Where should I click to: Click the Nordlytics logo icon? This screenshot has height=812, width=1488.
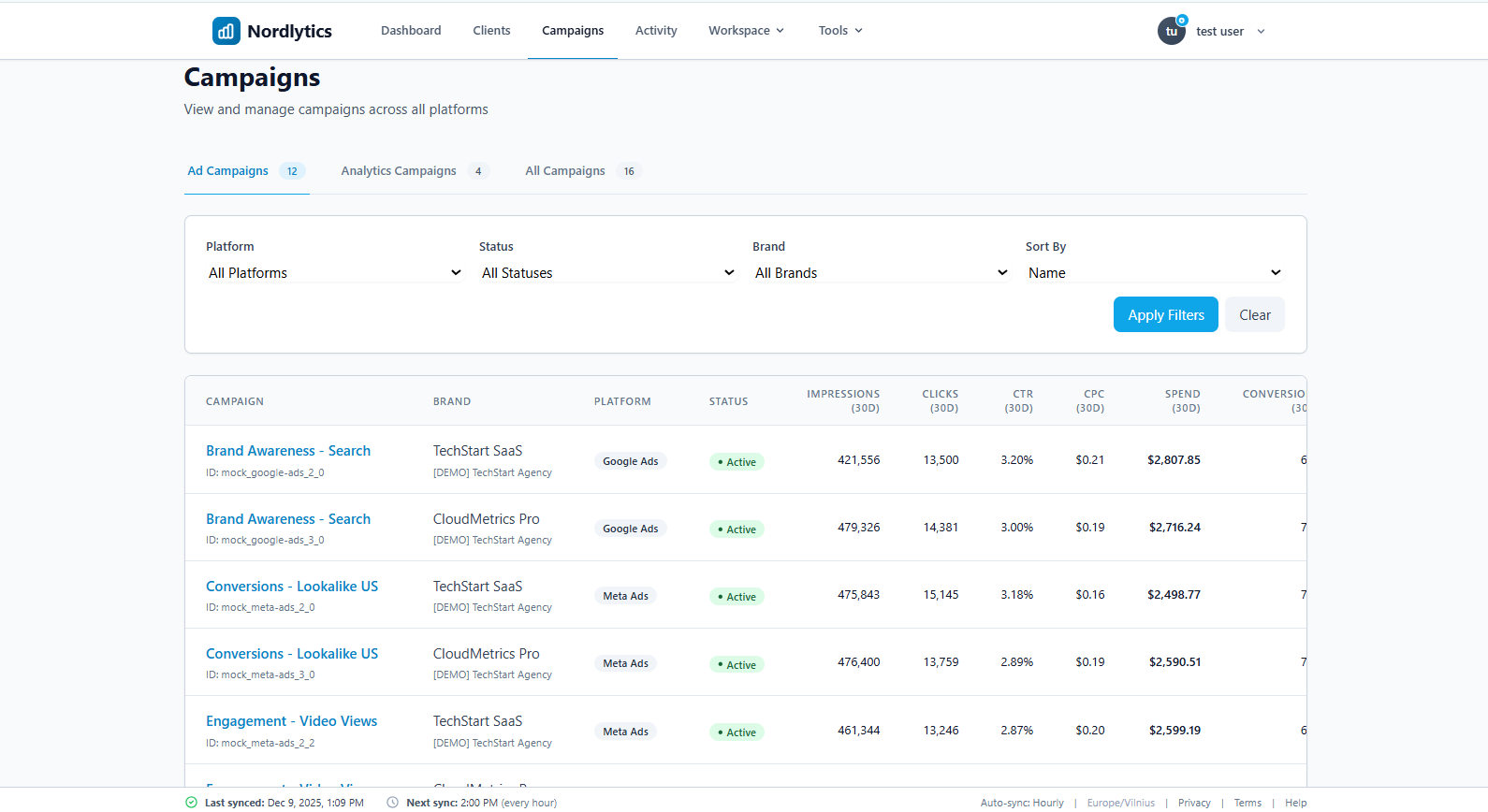(226, 31)
